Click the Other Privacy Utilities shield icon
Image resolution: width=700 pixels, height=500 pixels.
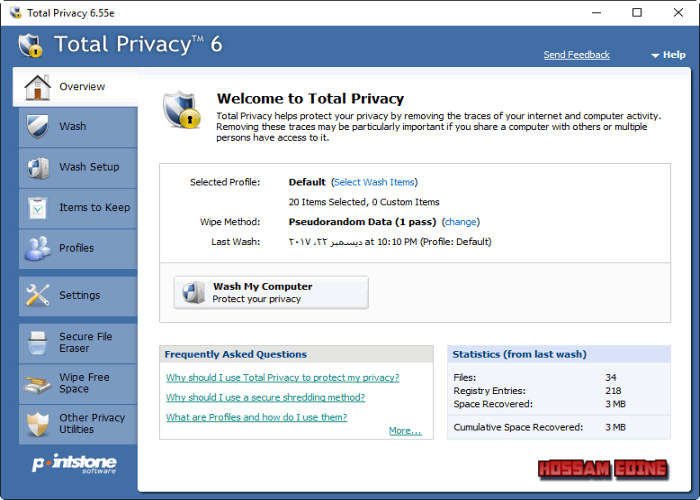pos(38,424)
